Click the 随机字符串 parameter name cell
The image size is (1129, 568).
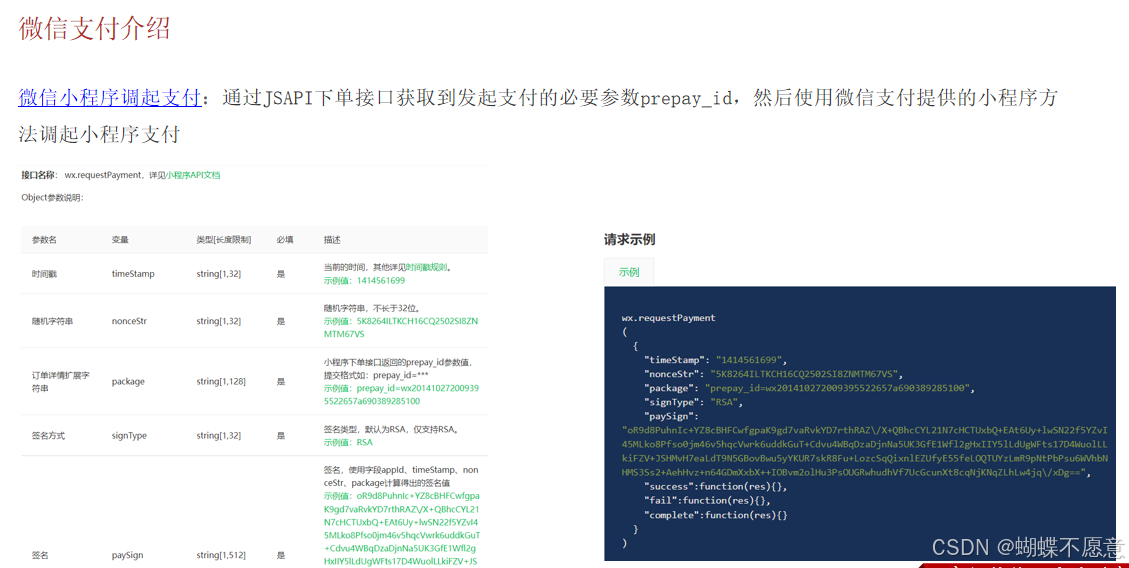[53, 321]
